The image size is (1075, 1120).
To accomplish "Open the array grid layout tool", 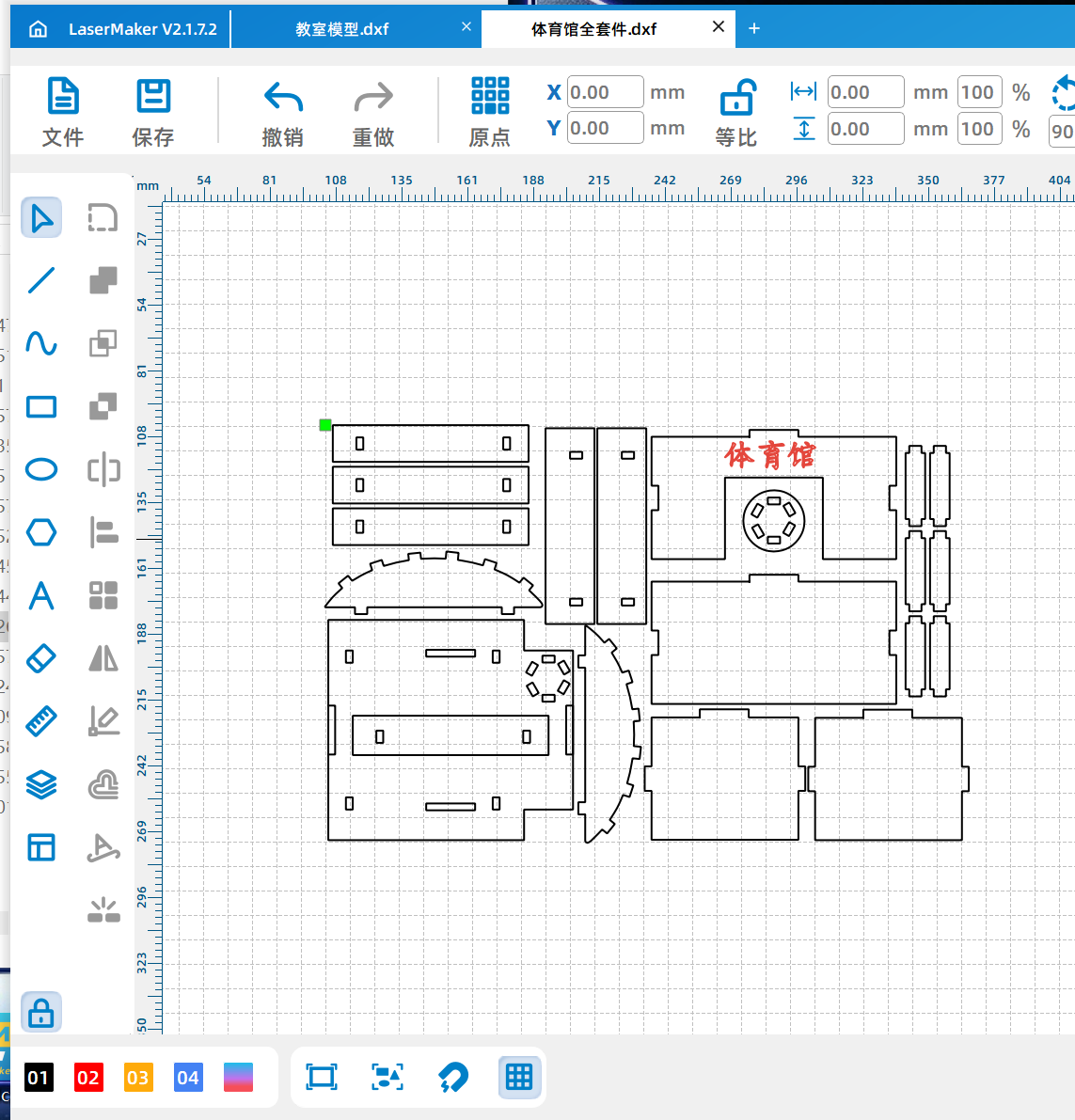I will click(x=103, y=595).
